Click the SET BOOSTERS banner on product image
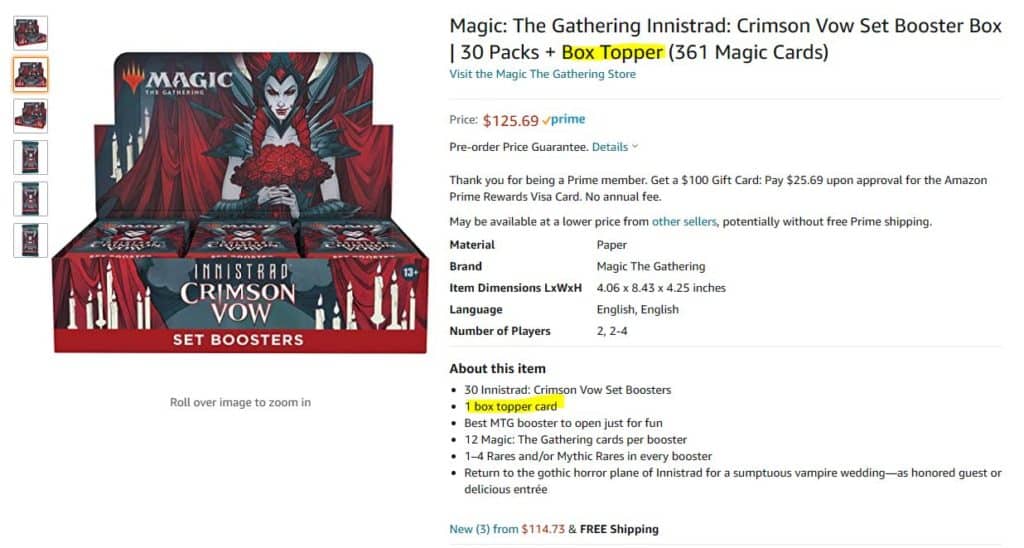 [238, 339]
